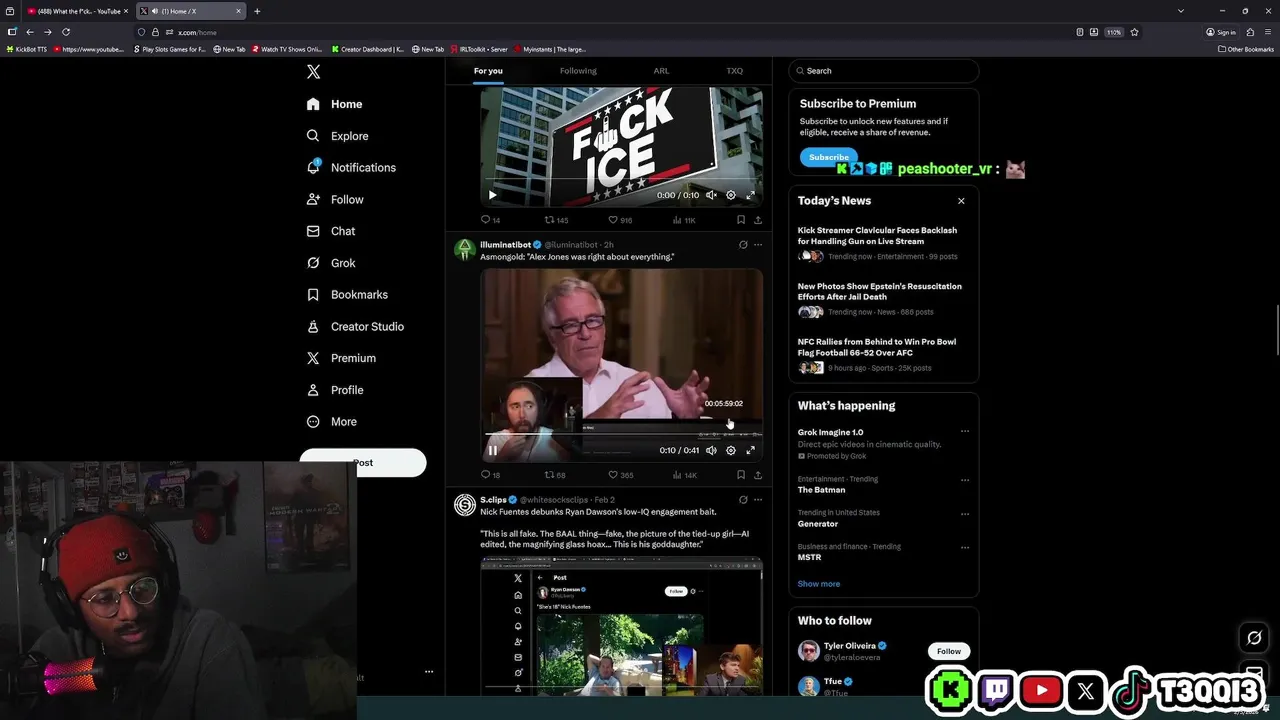The height and width of the screenshot is (720, 1280).
Task: Play the F*CK ICE video
Action: (492, 195)
